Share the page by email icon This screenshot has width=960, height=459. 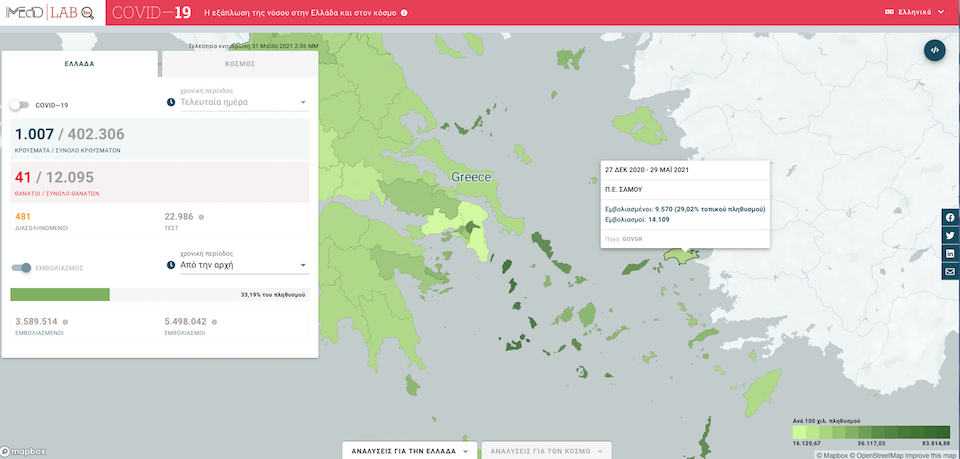pos(949,272)
